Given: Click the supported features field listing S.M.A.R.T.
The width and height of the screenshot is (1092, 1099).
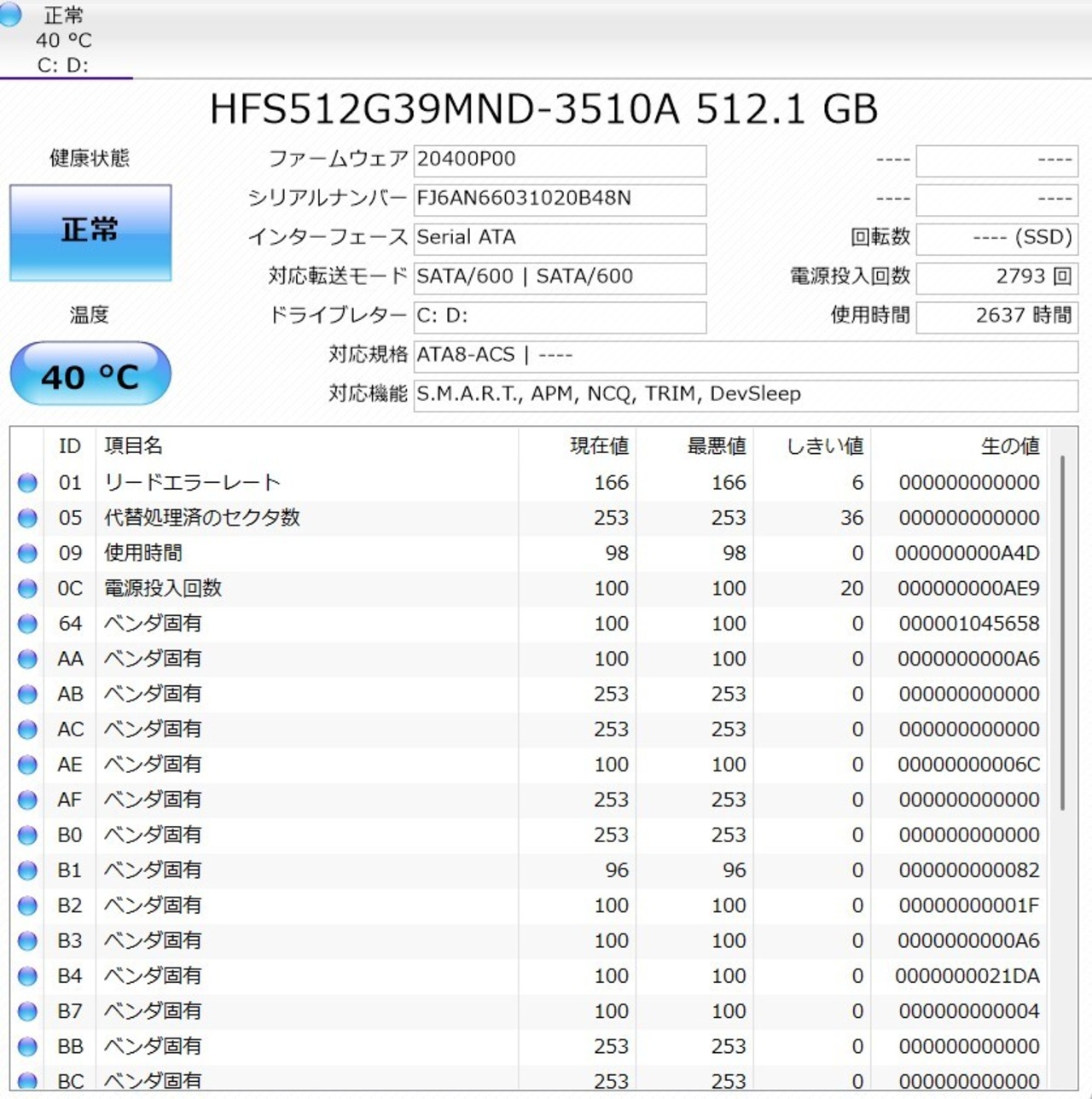Looking at the screenshot, I should [745, 395].
